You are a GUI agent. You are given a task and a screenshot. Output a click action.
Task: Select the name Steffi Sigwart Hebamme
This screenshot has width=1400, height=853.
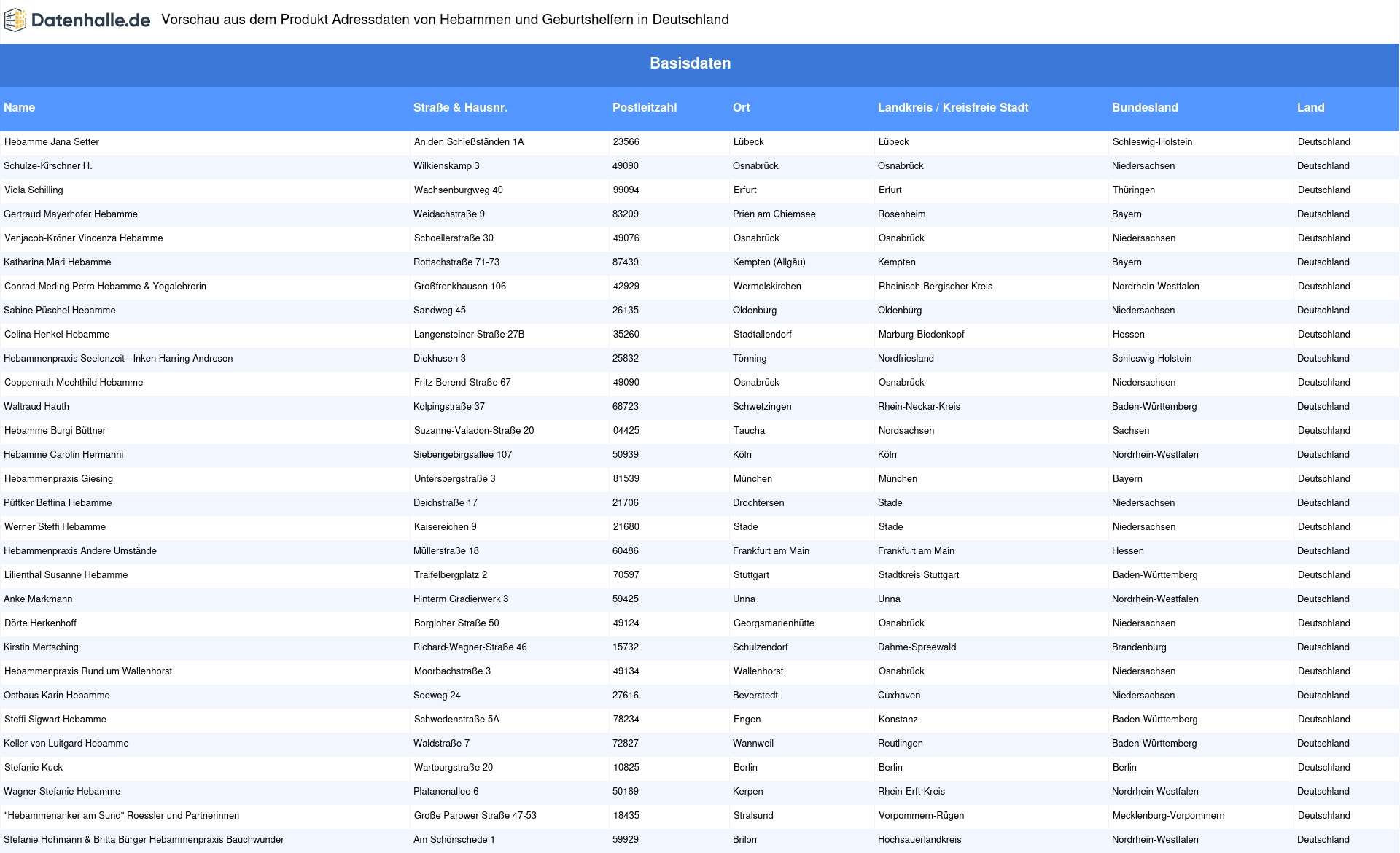pos(55,720)
